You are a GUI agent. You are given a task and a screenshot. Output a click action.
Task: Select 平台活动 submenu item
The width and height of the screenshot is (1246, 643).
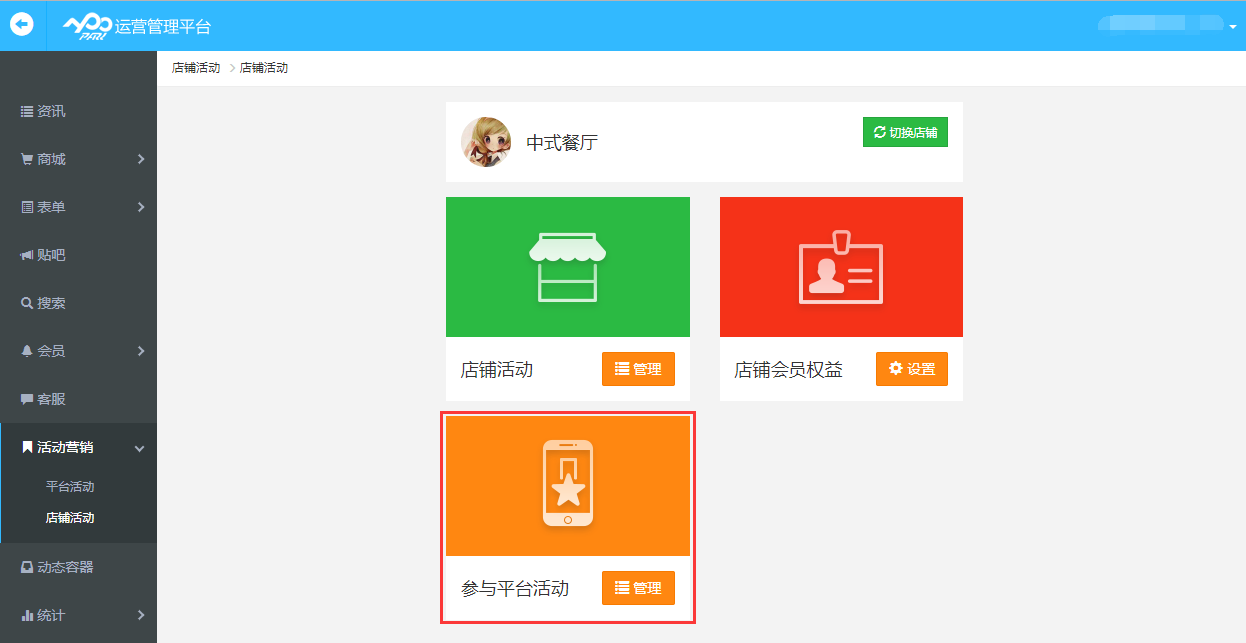pyautogui.click(x=70, y=487)
